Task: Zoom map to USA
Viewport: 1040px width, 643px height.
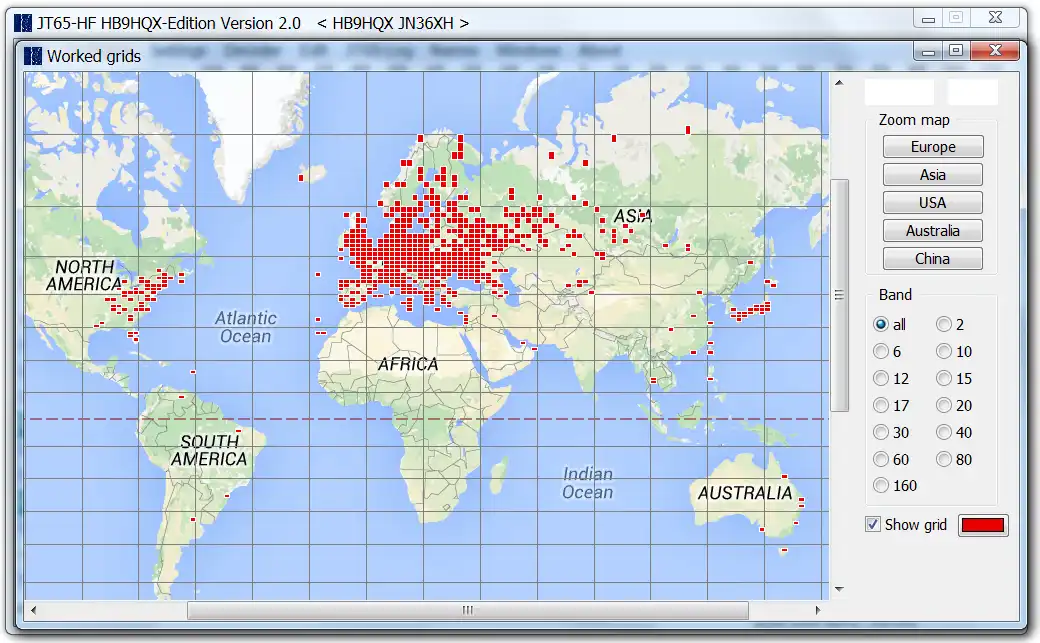Action: (x=933, y=202)
